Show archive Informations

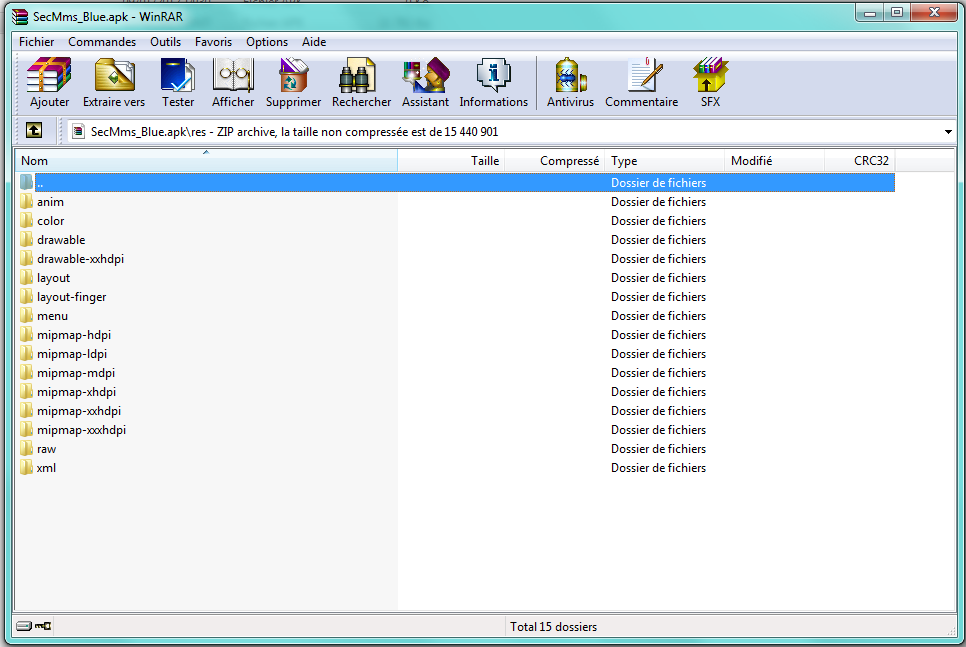493,75
